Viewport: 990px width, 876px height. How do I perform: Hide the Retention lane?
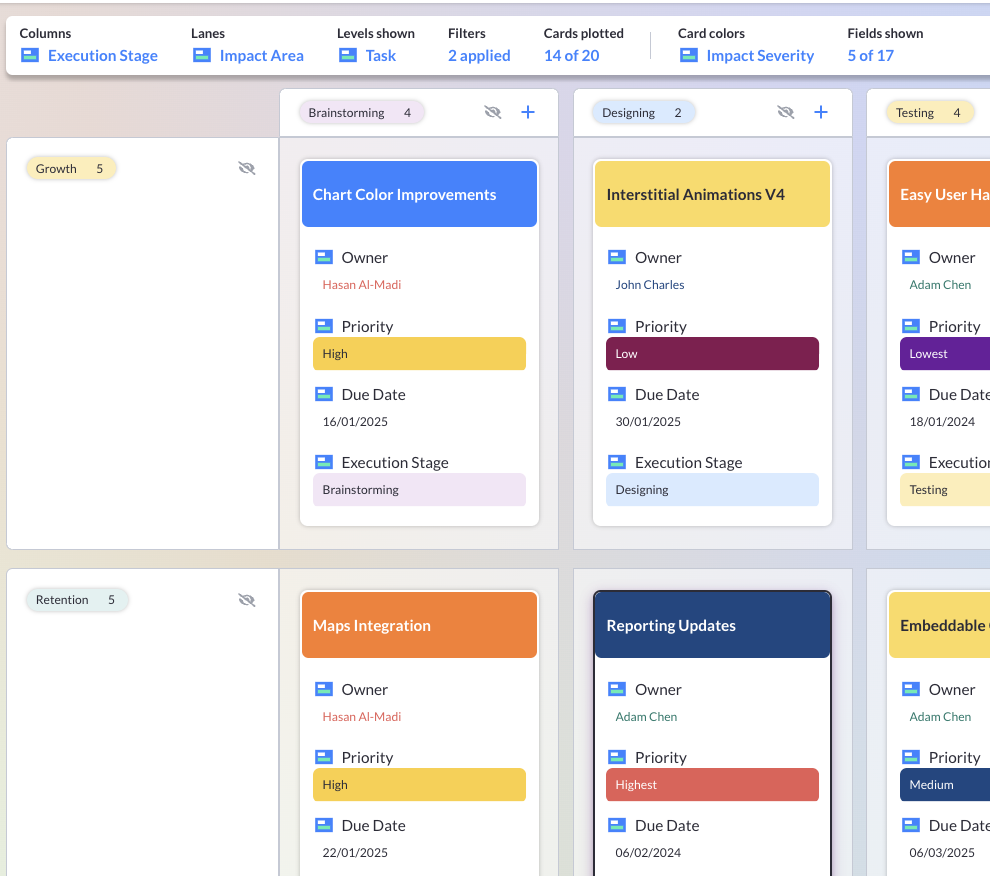(x=247, y=600)
